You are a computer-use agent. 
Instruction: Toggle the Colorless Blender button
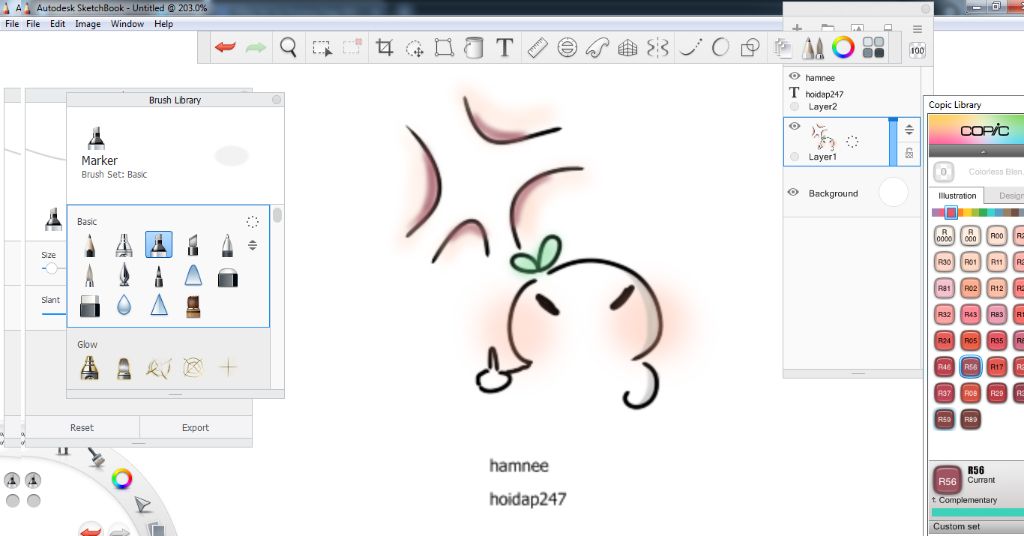[943, 172]
